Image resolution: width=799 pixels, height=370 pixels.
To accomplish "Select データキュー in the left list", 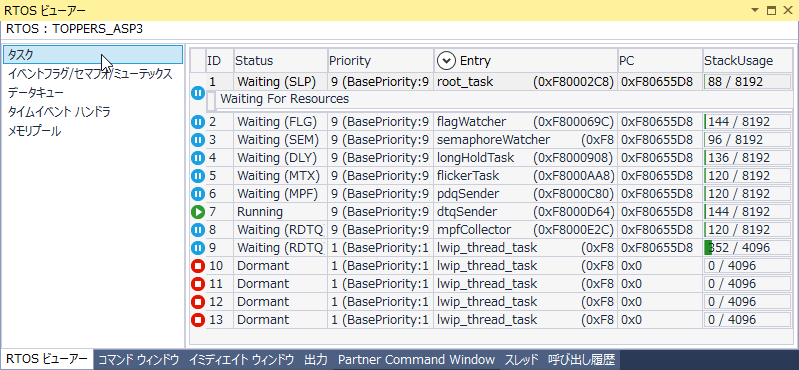I will point(36,93).
